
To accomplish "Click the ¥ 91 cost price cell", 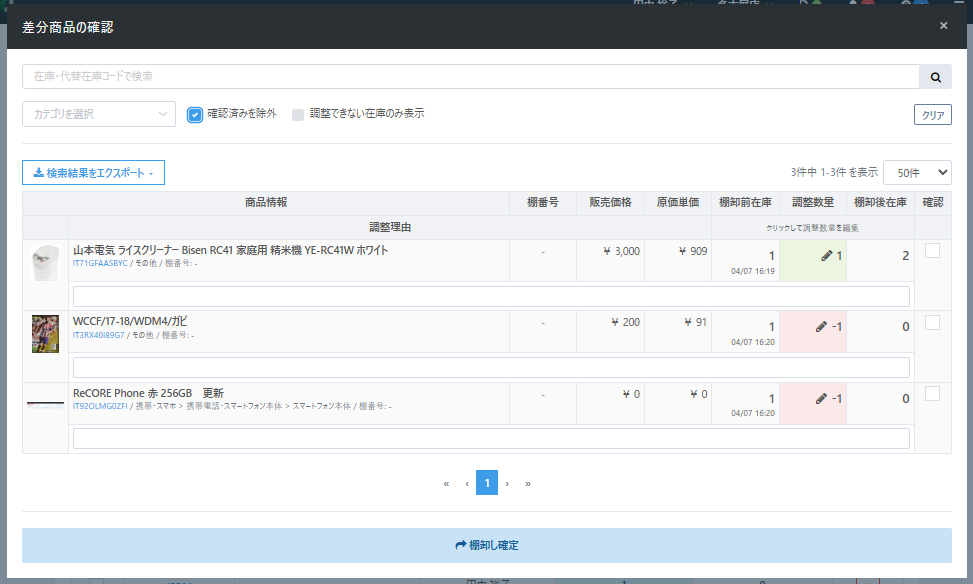I will (x=678, y=331).
